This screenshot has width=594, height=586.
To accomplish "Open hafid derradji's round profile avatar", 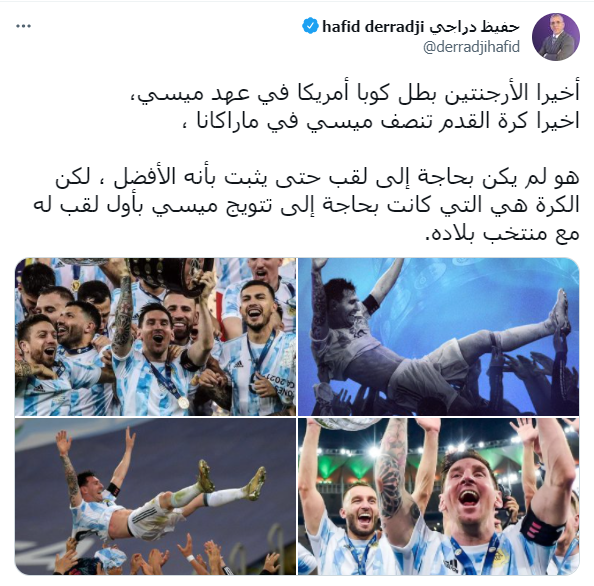I will (555, 36).
